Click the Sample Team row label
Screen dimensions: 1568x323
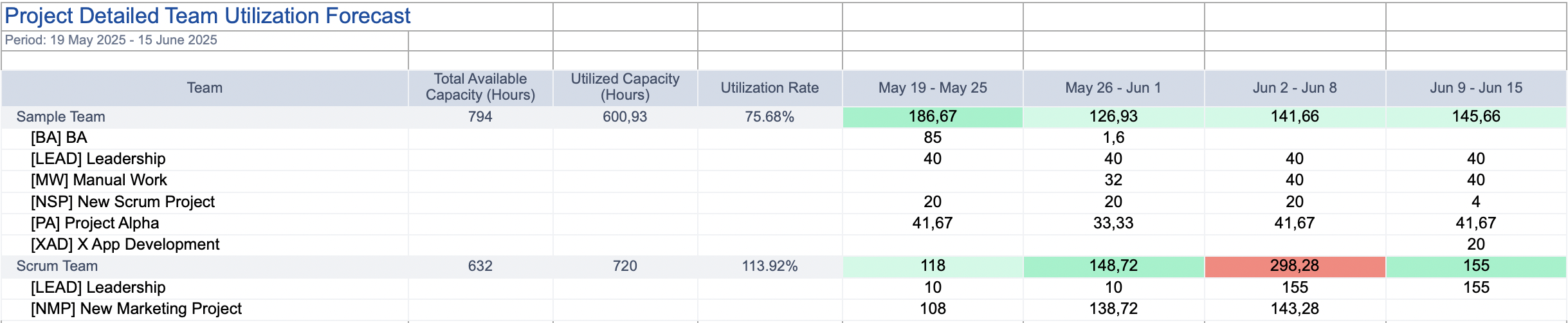[60, 117]
